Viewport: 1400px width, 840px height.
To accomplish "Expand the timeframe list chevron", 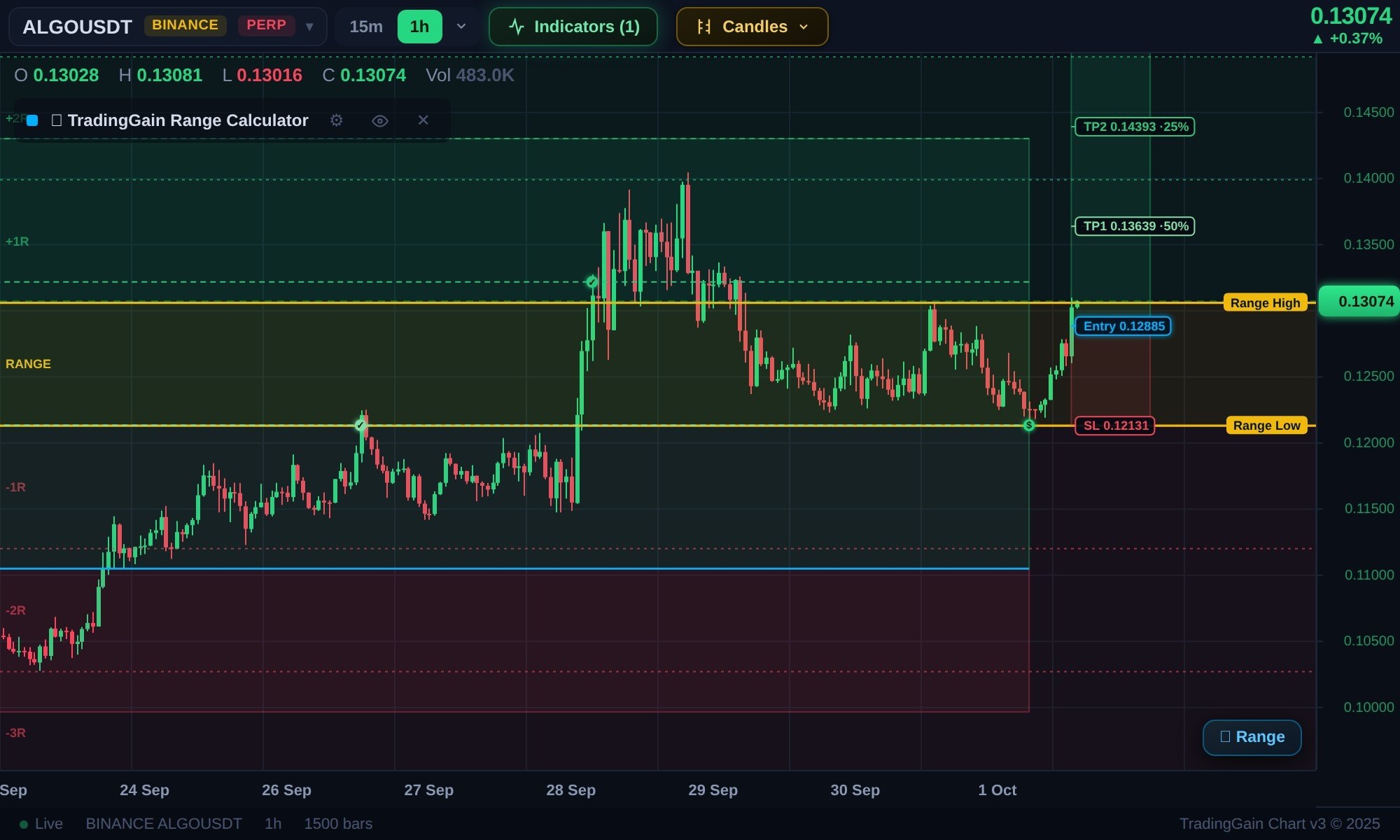I will click(461, 27).
